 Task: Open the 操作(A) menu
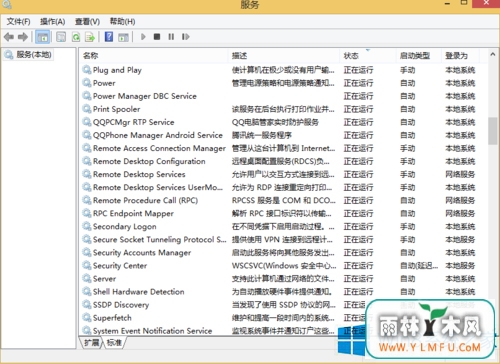[52, 22]
